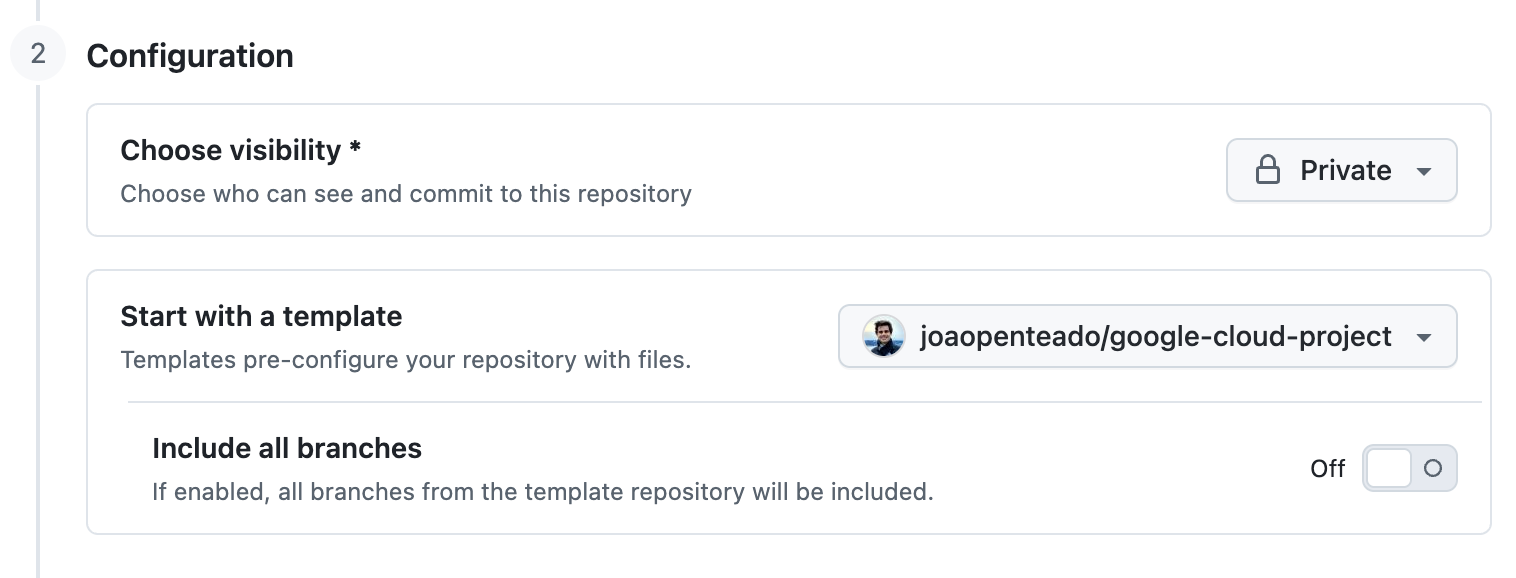Click the Include all branches label
This screenshot has width=1516, height=578.
[287, 448]
